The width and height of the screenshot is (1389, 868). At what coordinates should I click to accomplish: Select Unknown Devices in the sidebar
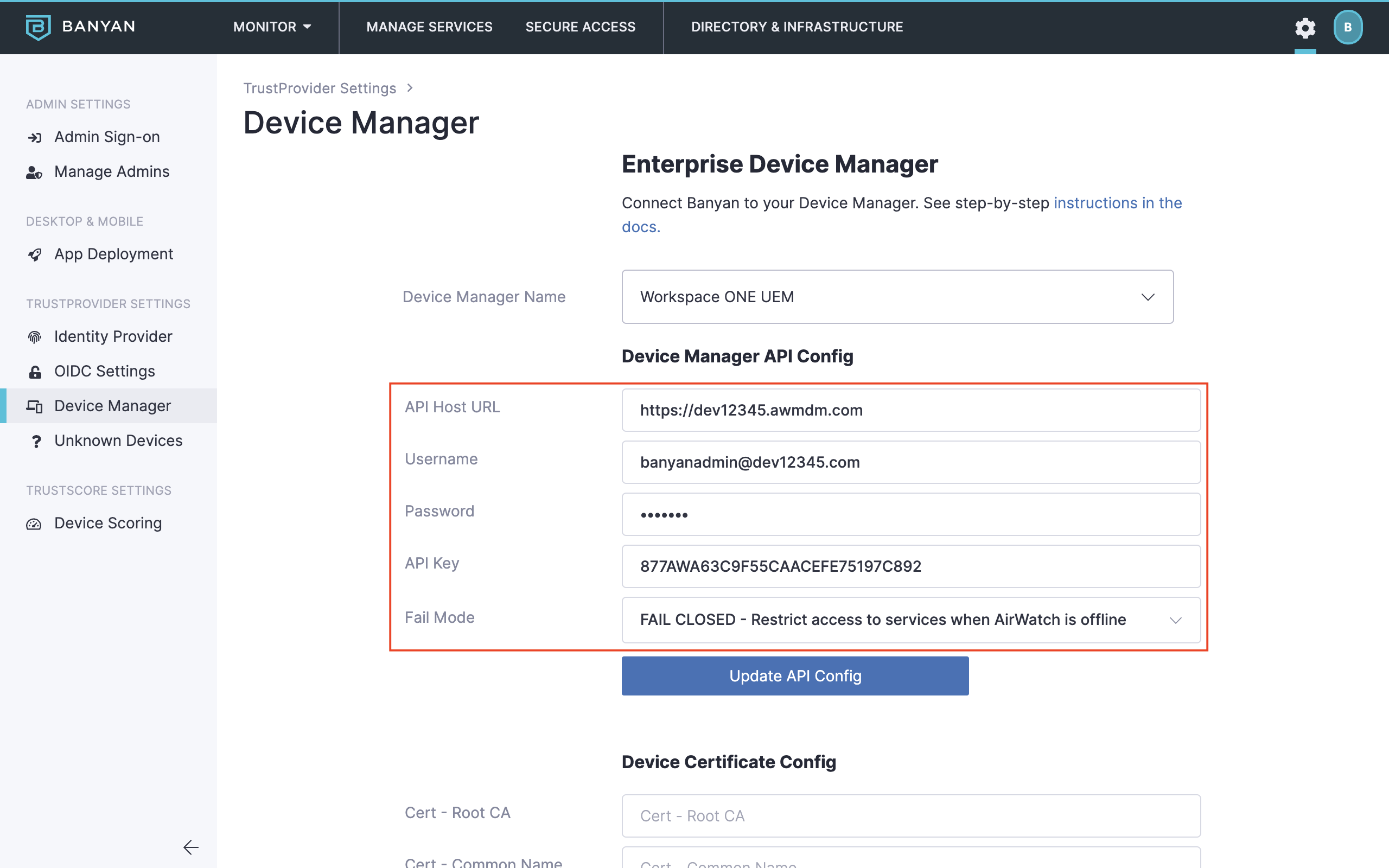tap(118, 441)
